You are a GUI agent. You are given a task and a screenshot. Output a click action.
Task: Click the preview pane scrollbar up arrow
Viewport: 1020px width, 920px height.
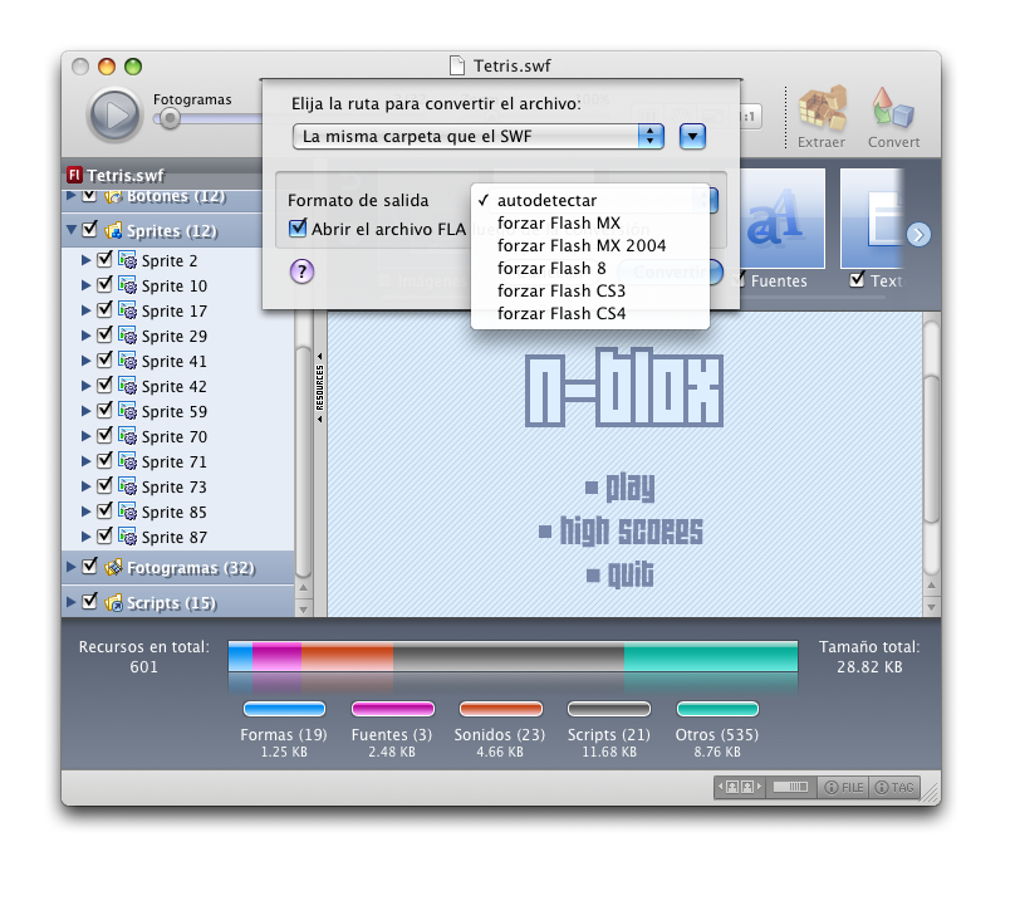[932, 585]
